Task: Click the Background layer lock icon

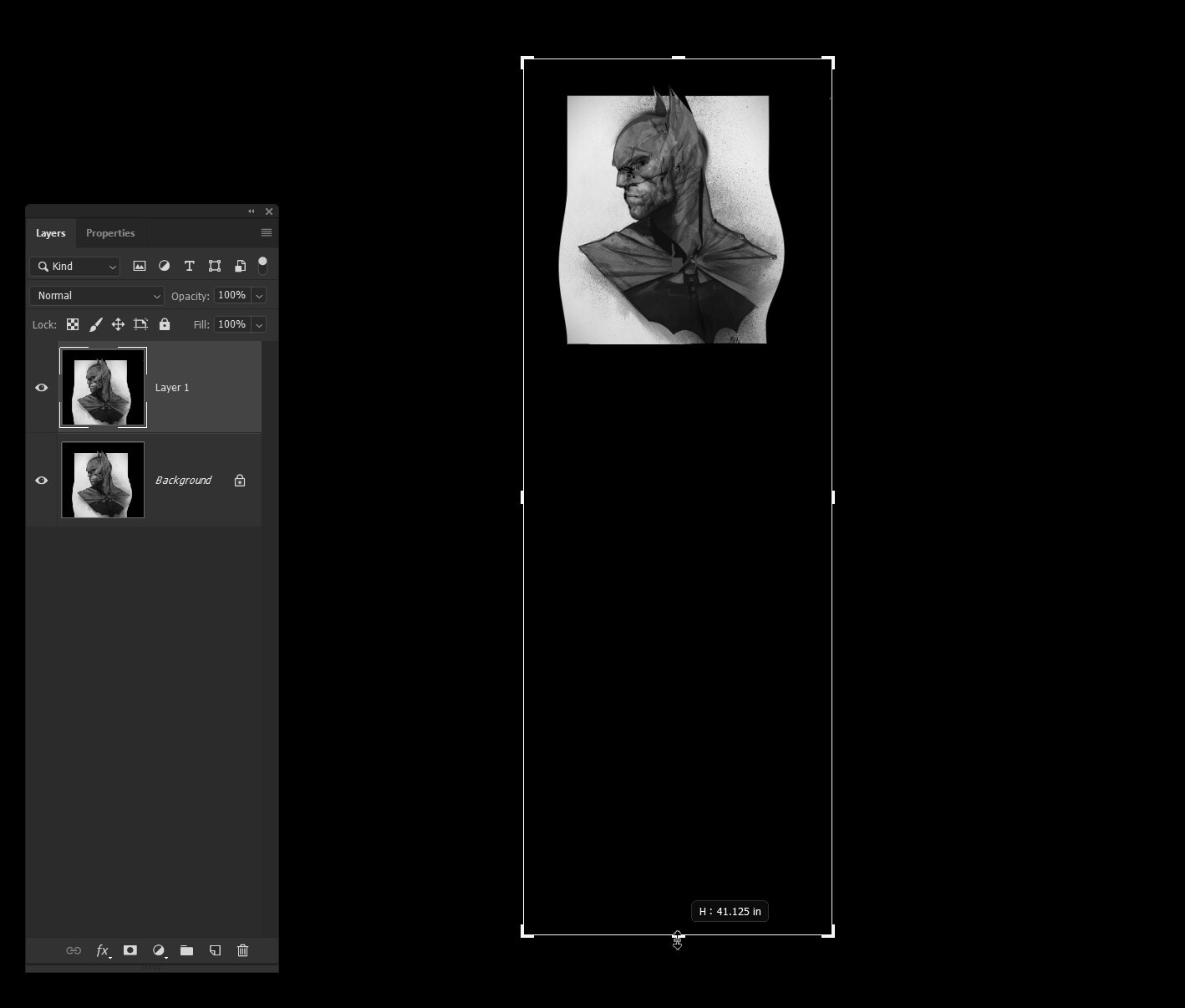Action: point(240,481)
